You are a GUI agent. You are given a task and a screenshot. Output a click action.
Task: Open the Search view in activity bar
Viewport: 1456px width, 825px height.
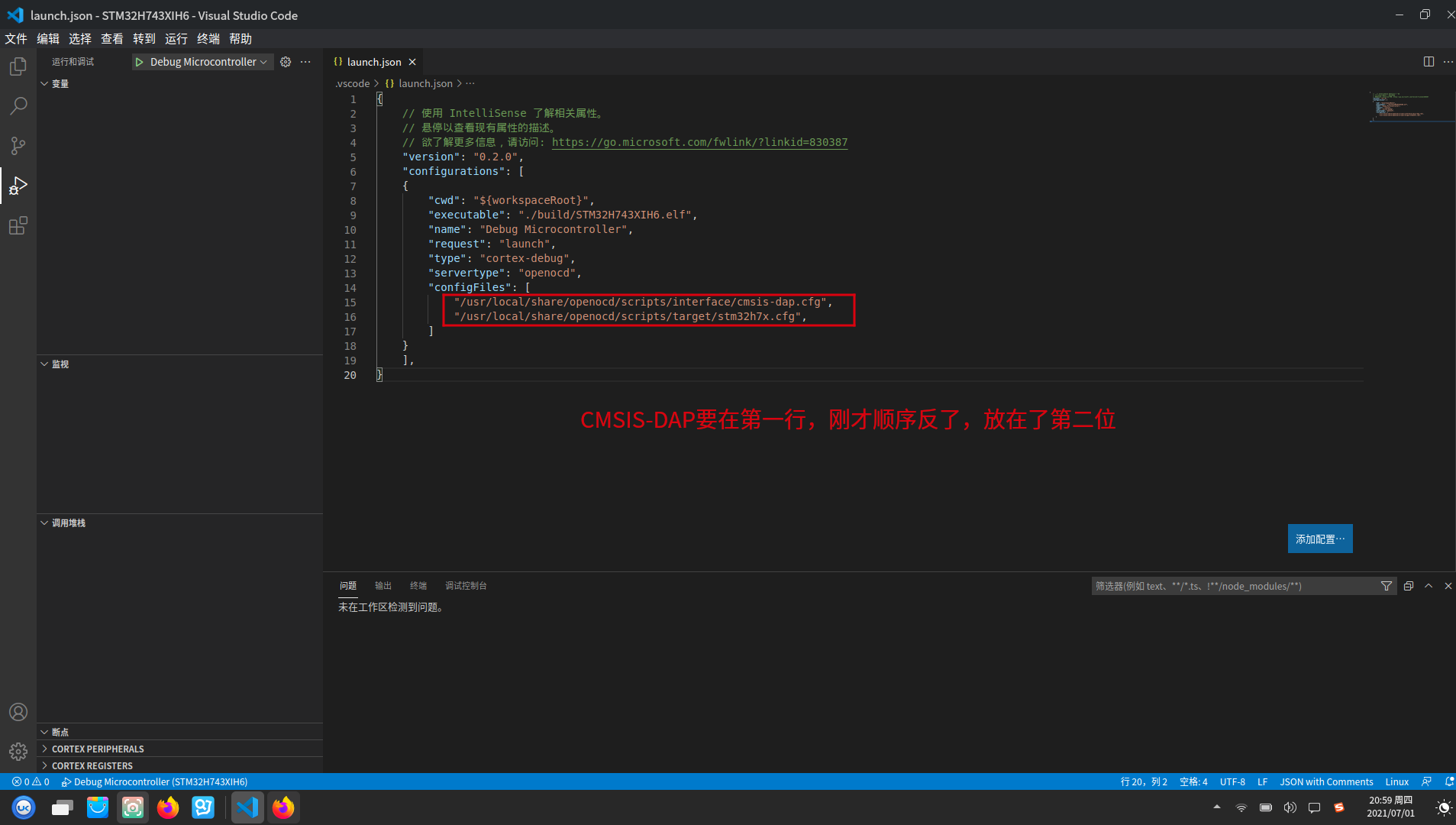tap(18, 106)
